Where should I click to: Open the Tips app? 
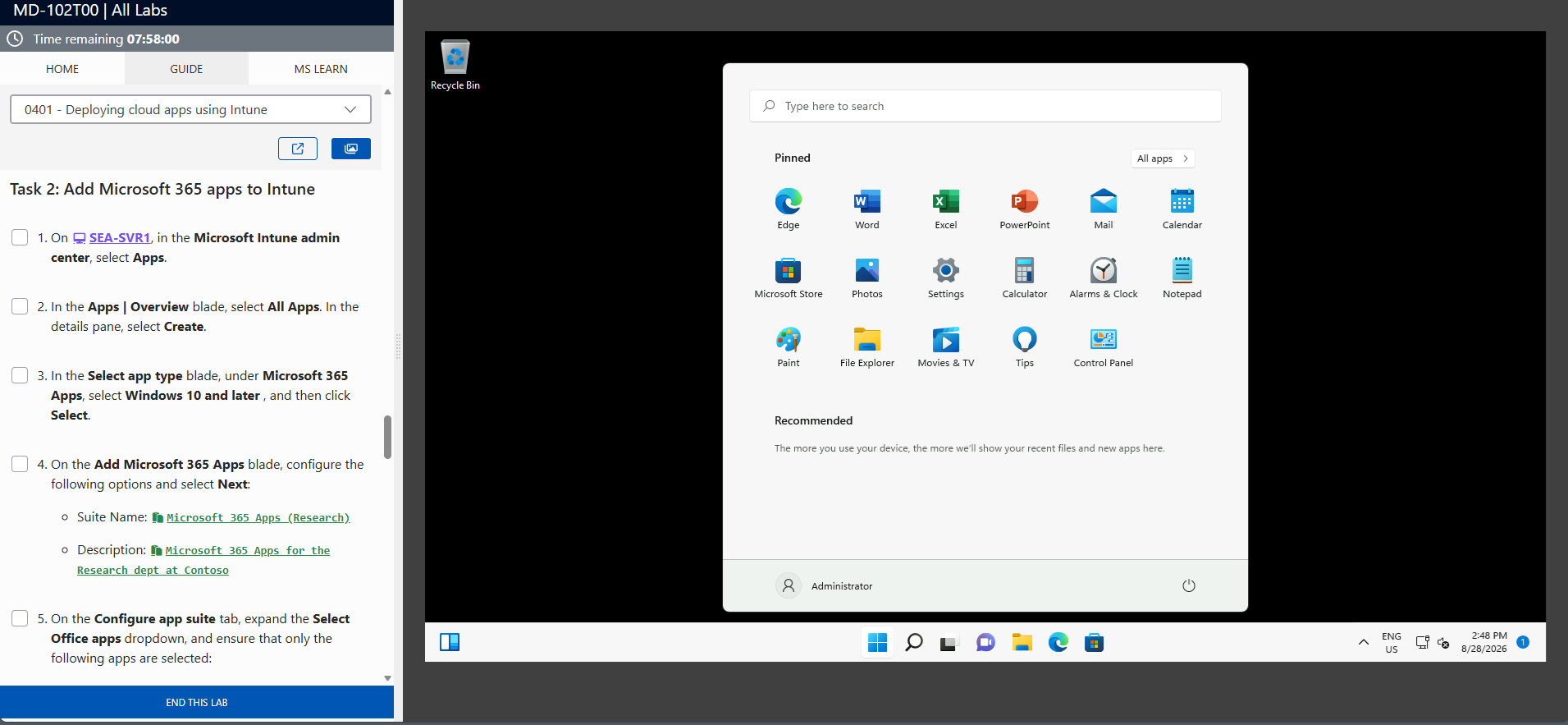[x=1024, y=346]
